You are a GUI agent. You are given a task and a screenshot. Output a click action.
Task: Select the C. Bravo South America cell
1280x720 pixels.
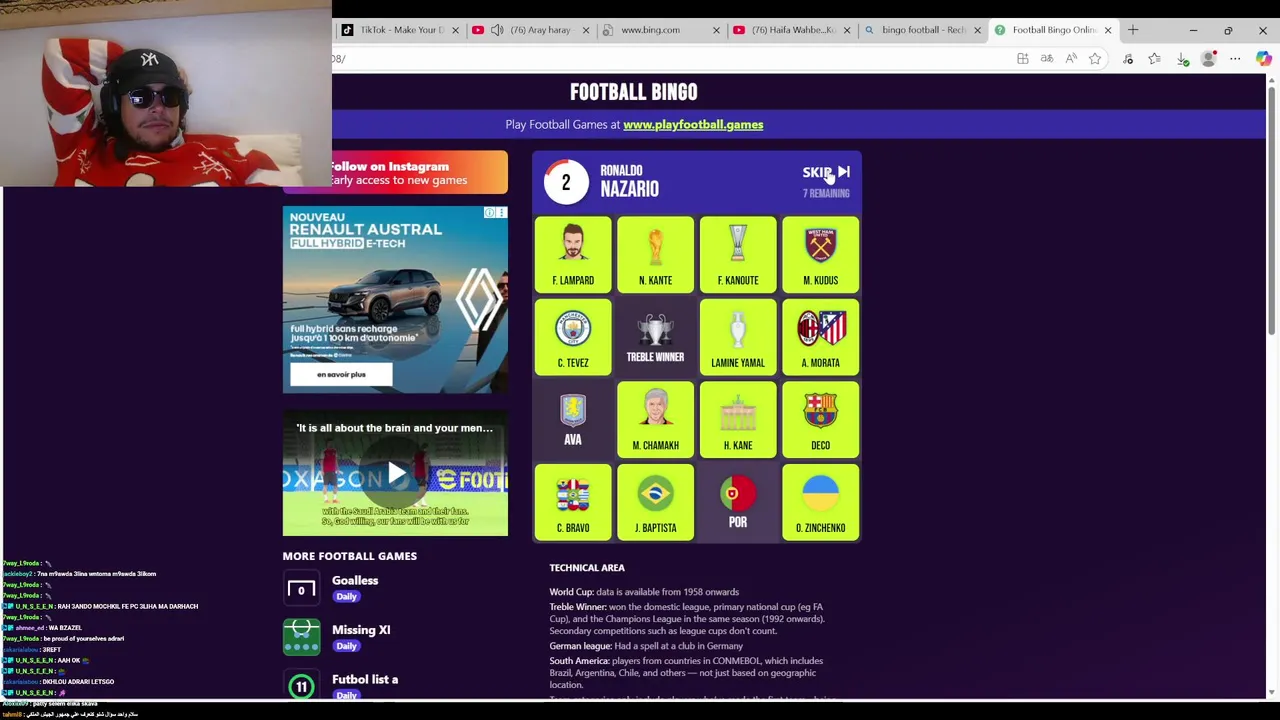coord(573,503)
